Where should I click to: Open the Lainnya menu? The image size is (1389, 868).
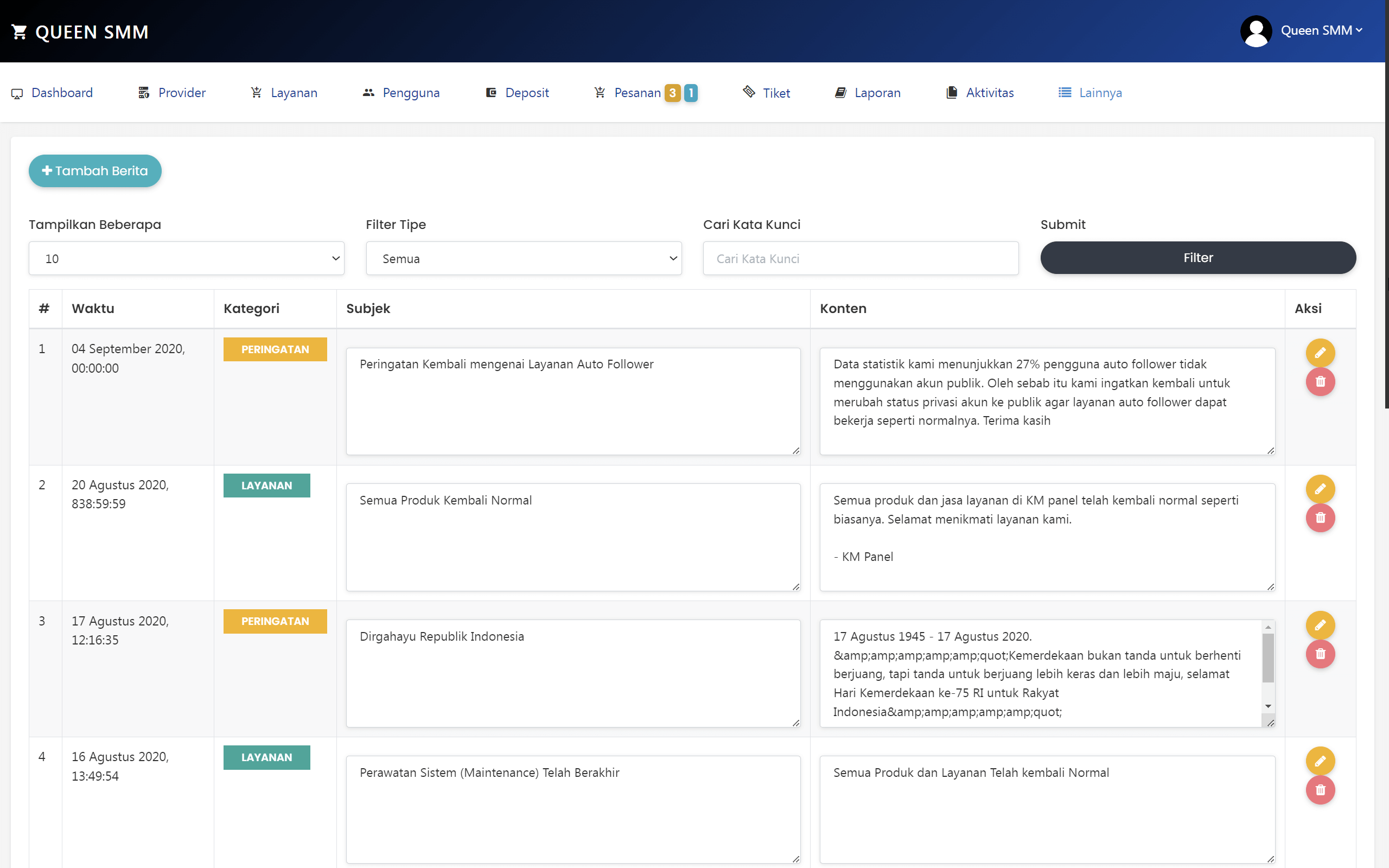1100,92
